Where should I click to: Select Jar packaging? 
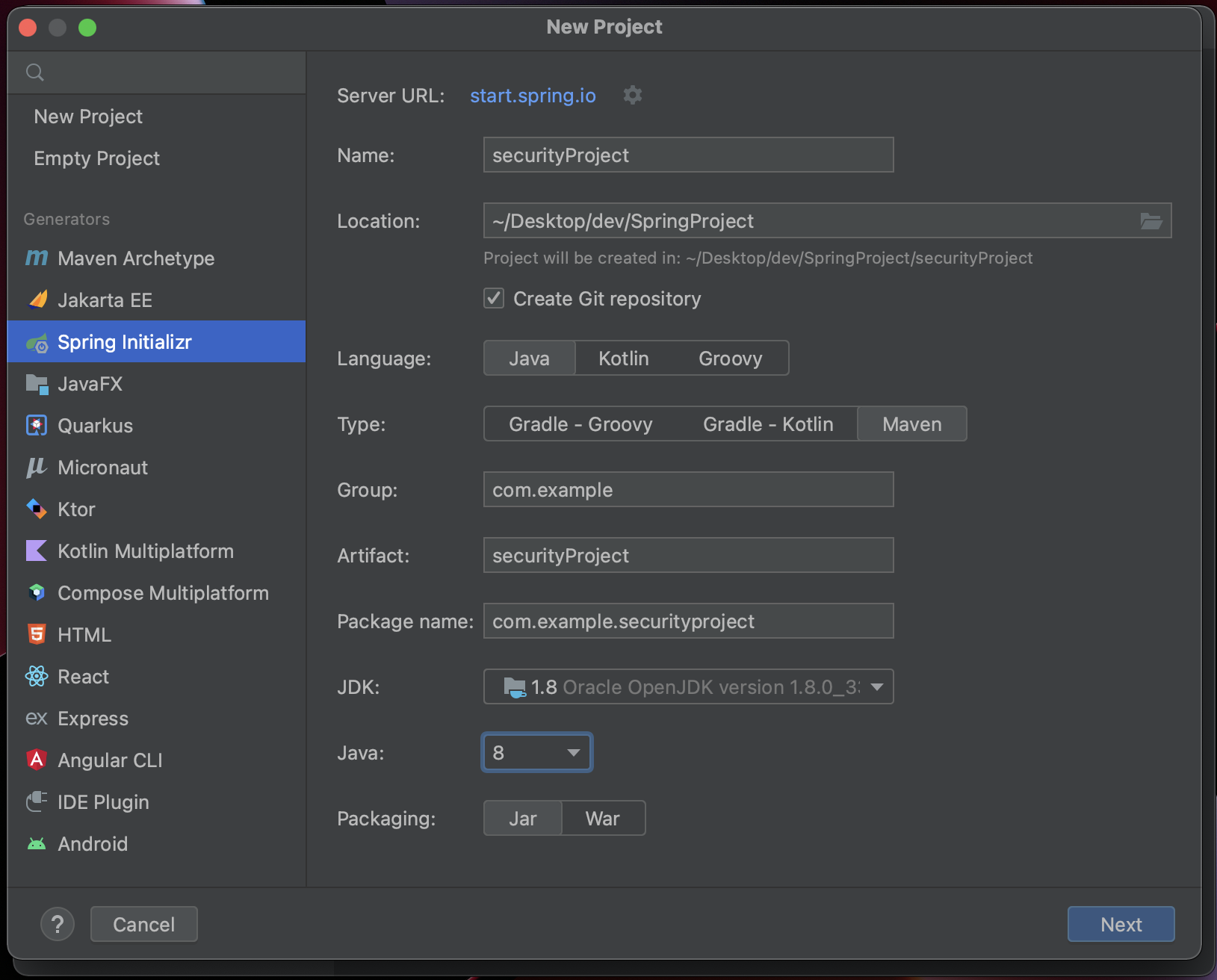523,819
